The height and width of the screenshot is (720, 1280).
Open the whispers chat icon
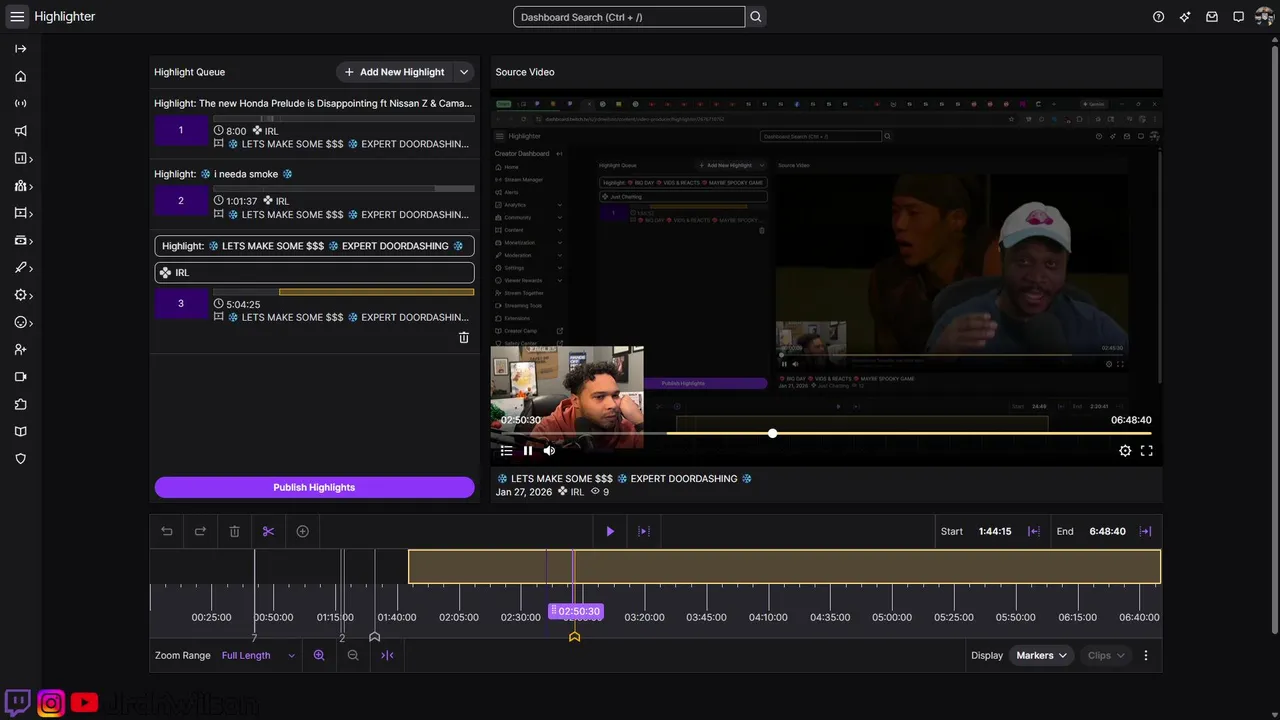pos(1238,17)
